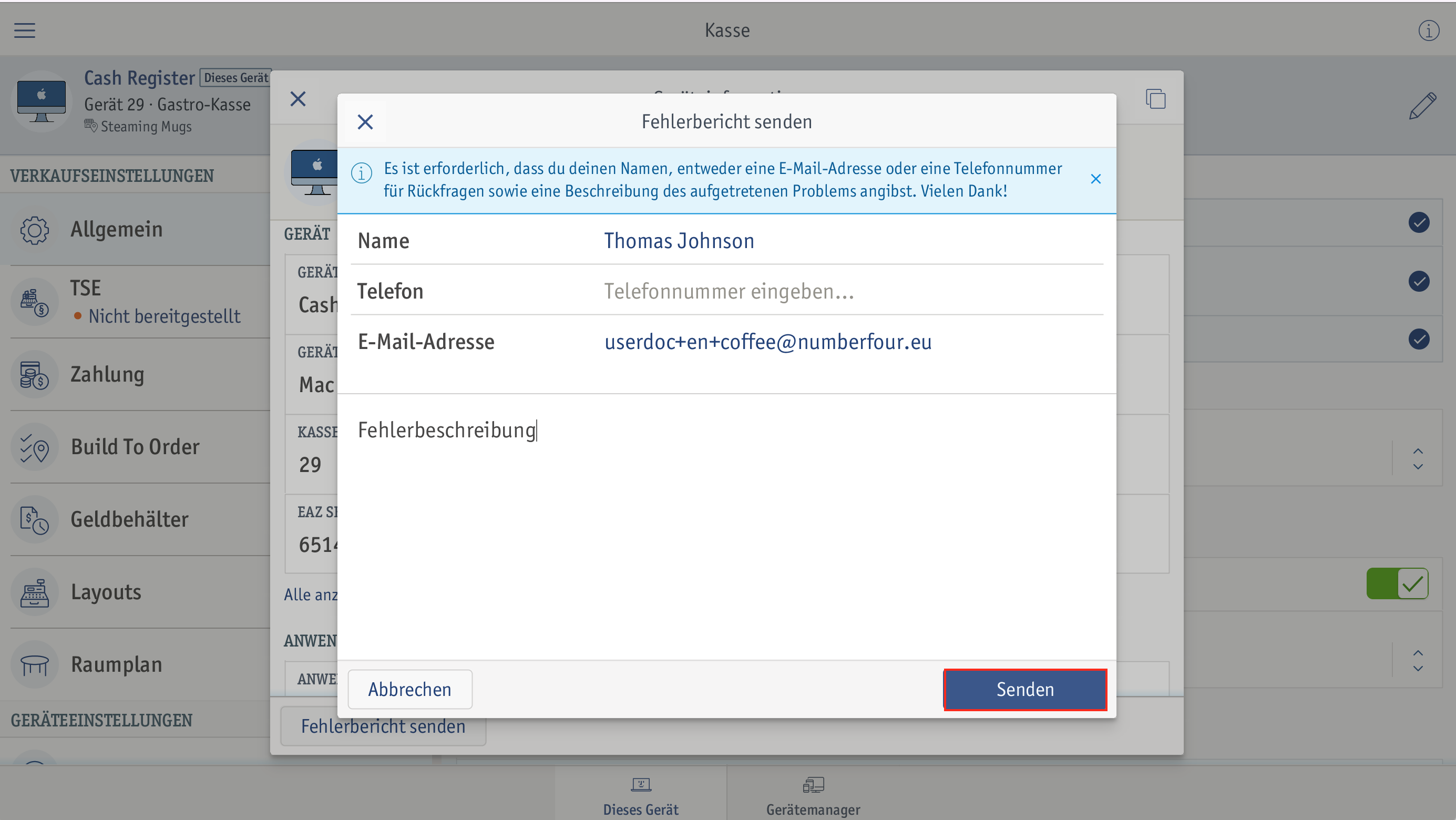This screenshot has width=1456, height=820.
Task: Click the Abbrechen button
Action: click(410, 689)
